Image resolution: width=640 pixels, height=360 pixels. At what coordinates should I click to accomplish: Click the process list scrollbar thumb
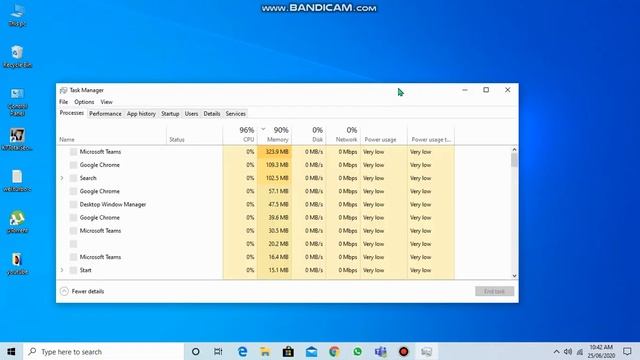pyautogui.click(x=514, y=160)
